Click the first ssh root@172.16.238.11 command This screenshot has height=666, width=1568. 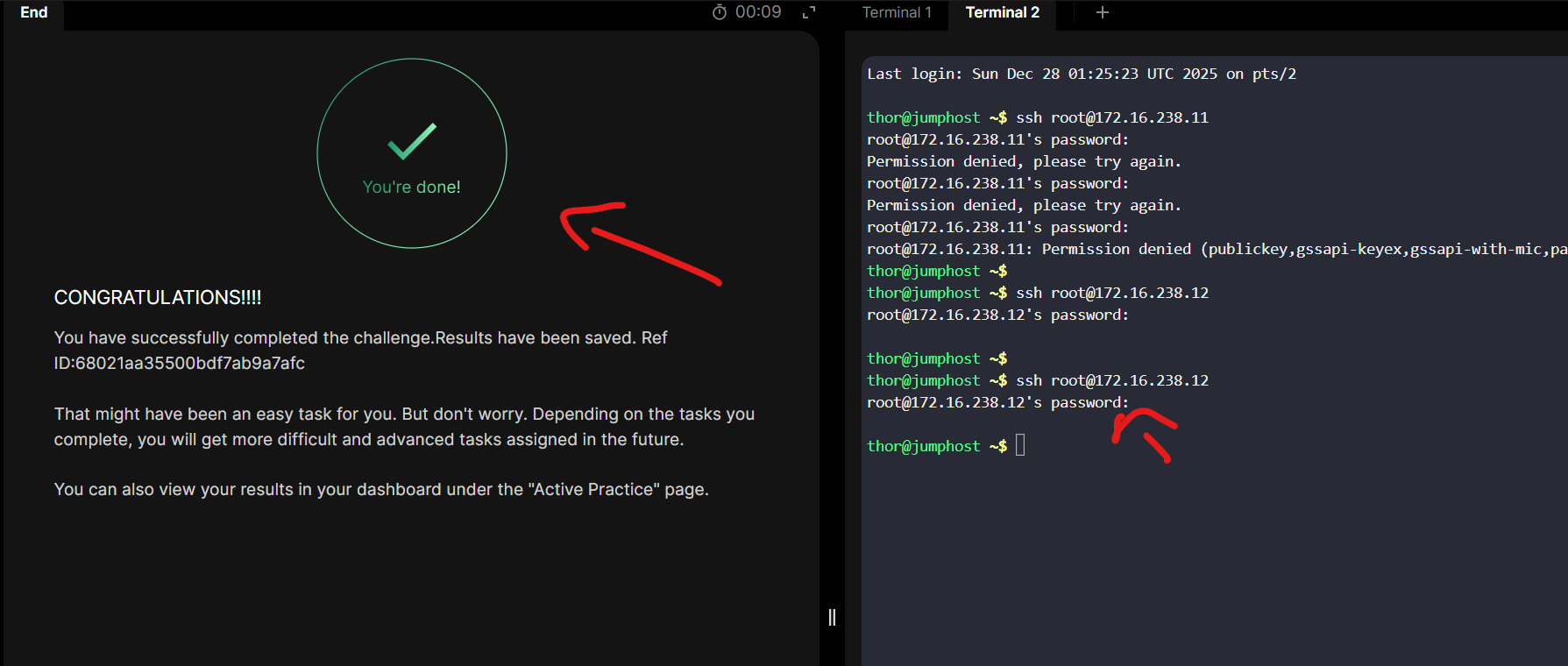[x=1111, y=117]
